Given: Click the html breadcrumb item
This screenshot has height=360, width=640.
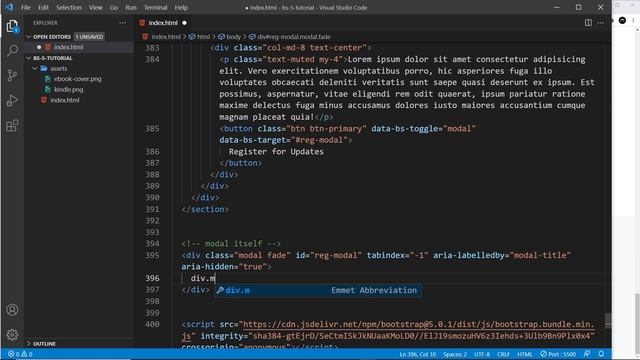Looking at the screenshot, I should [x=203, y=37].
